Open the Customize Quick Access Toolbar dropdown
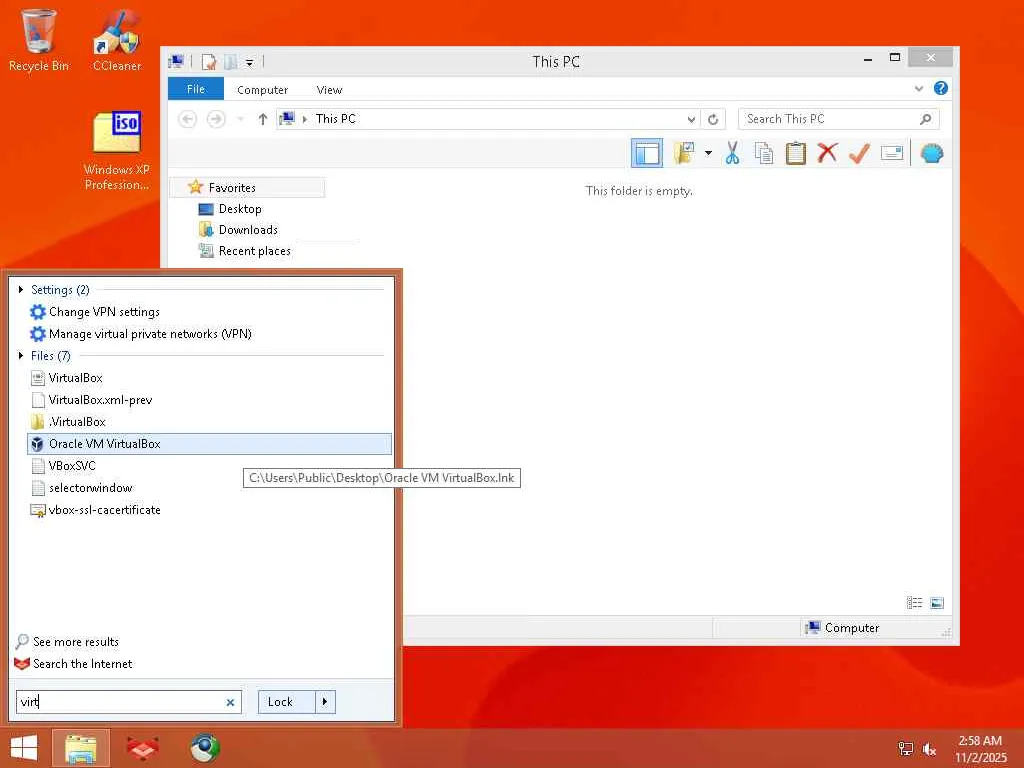 pos(249,63)
